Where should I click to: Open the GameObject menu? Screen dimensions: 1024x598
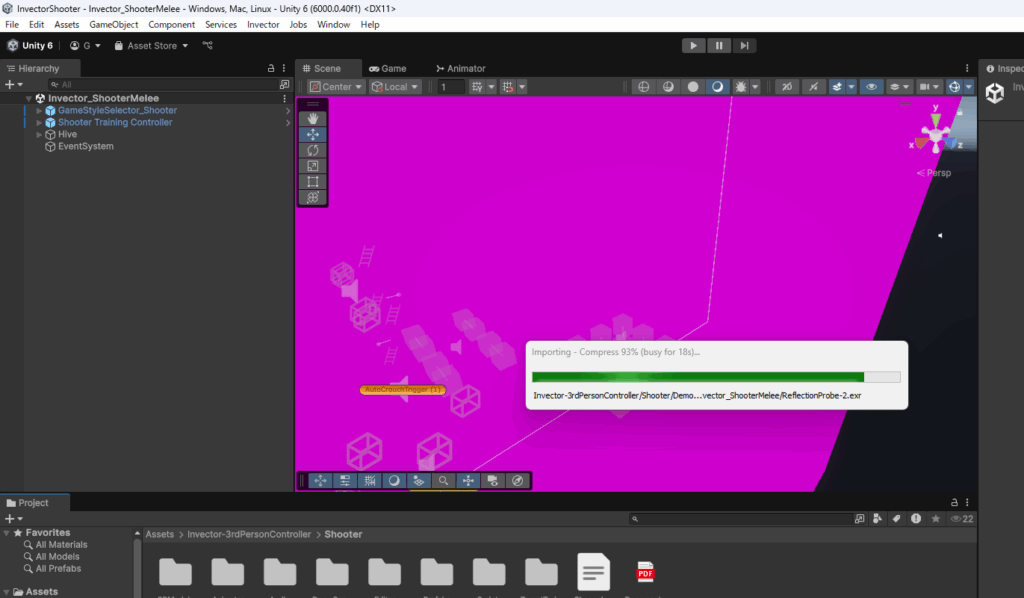(114, 25)
